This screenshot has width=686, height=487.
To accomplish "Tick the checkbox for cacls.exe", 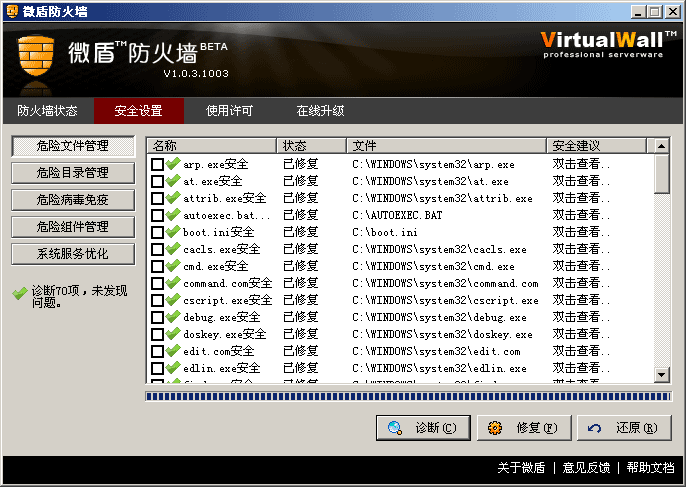I will click(x=157, y=249).
